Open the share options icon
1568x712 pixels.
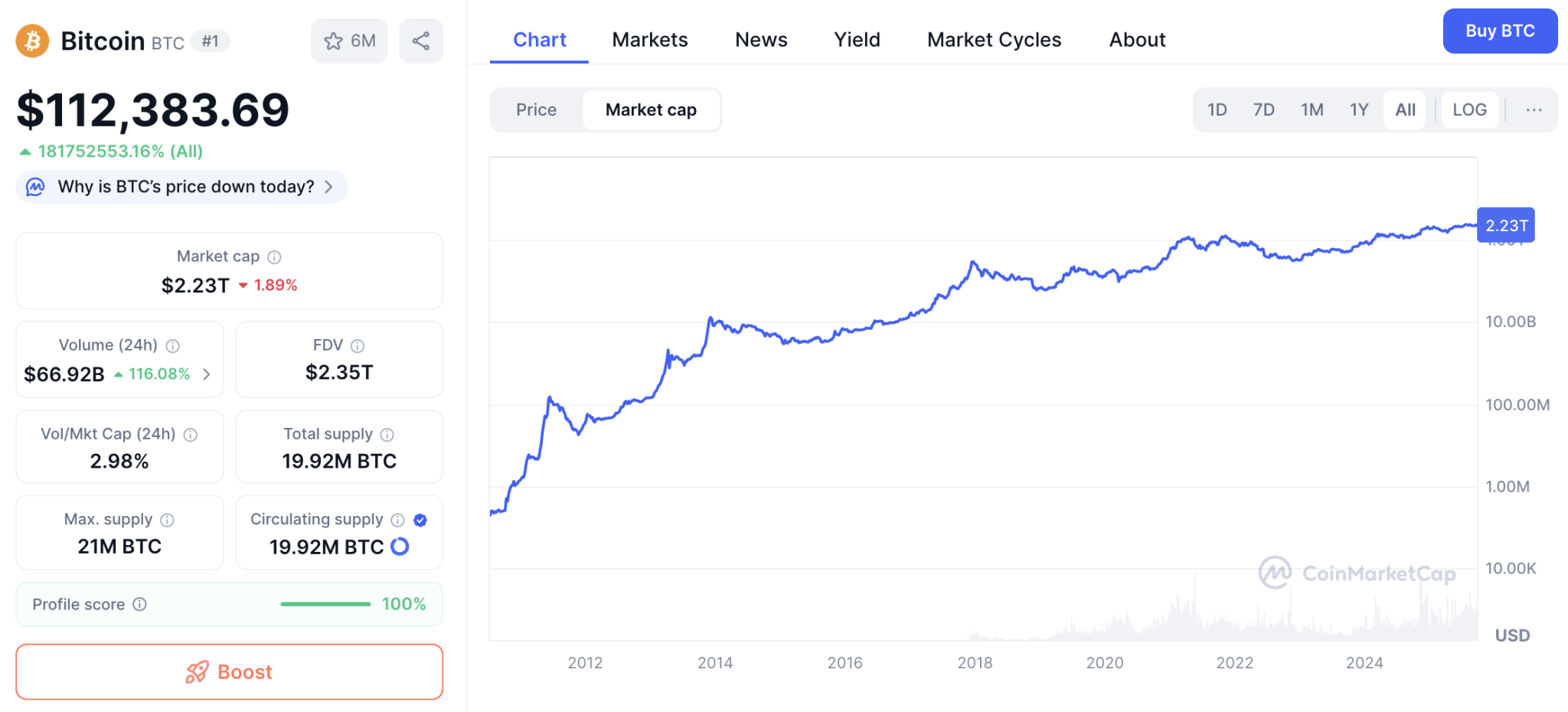[421, 41]
